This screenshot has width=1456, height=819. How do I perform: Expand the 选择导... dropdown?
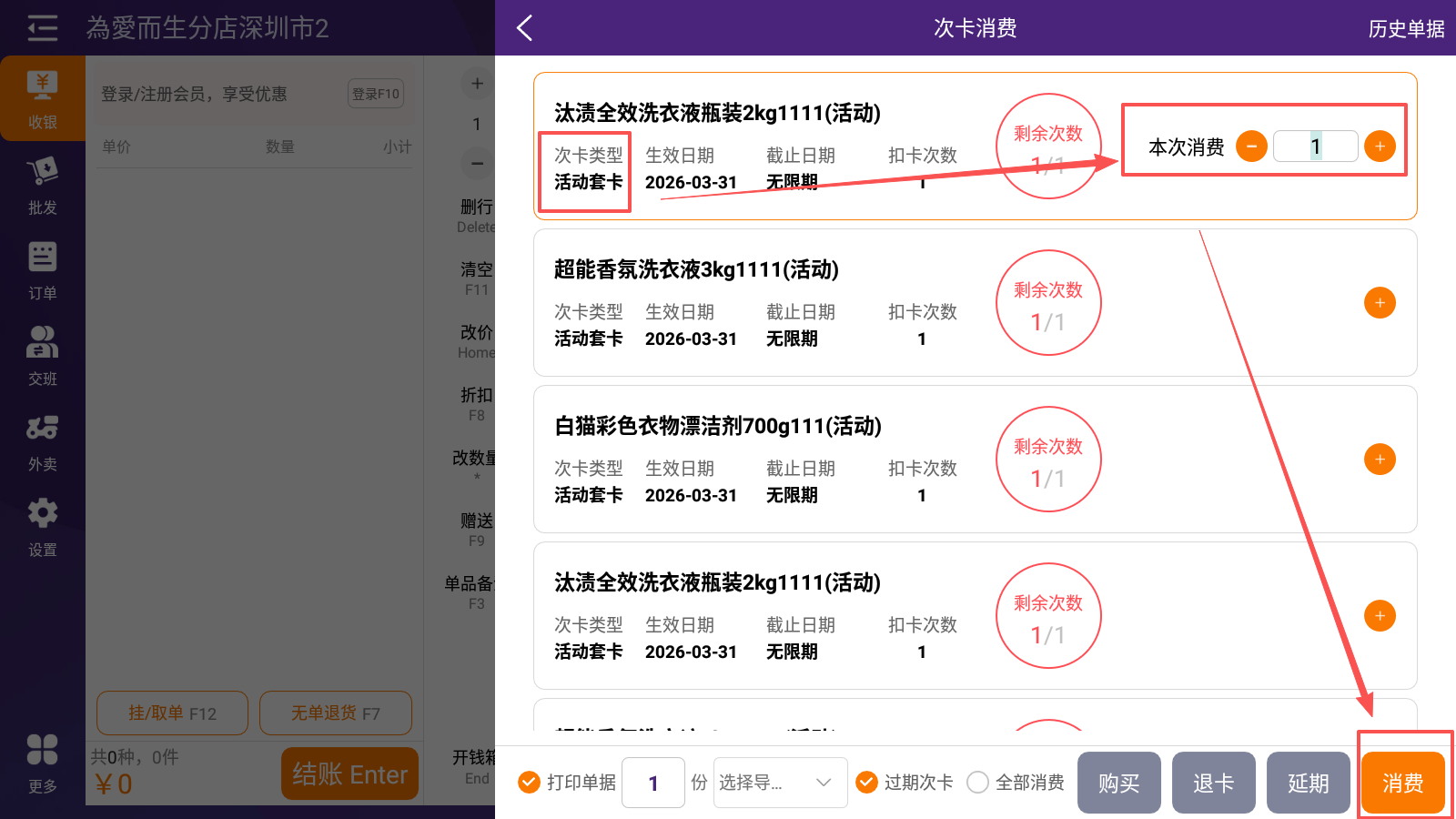coord(780,783)
